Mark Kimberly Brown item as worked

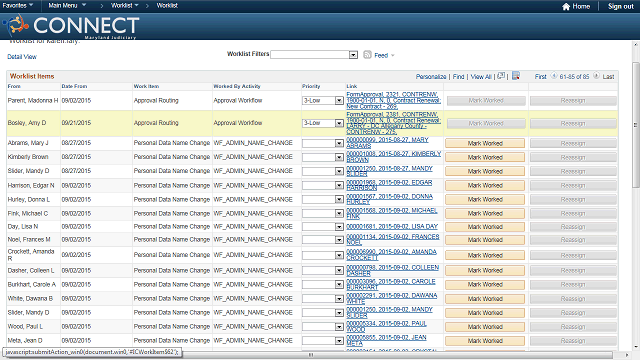point(485,157)
